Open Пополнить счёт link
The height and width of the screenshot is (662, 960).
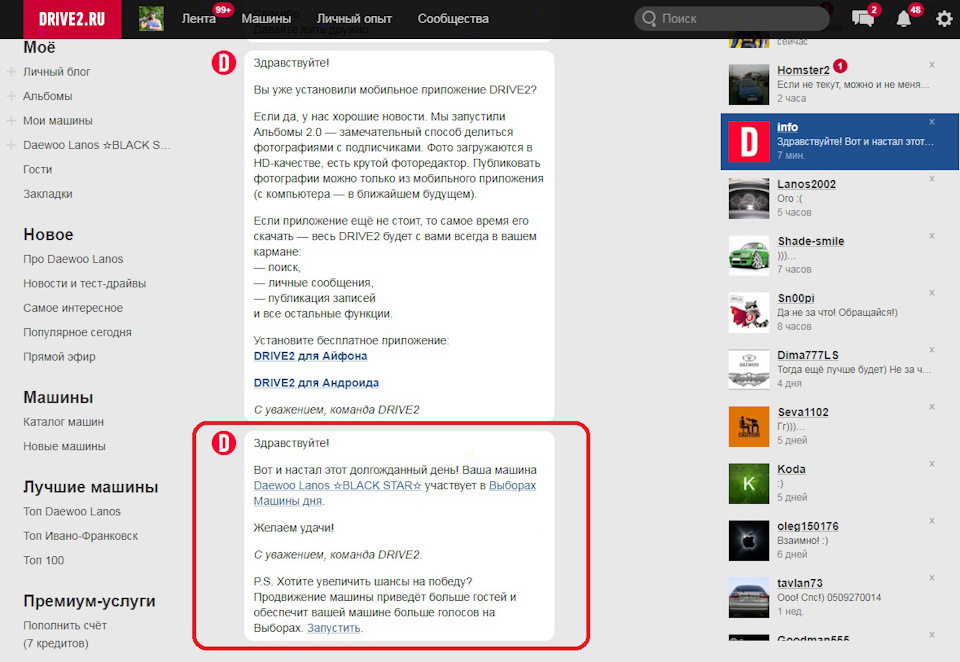(x=65, y=625)
